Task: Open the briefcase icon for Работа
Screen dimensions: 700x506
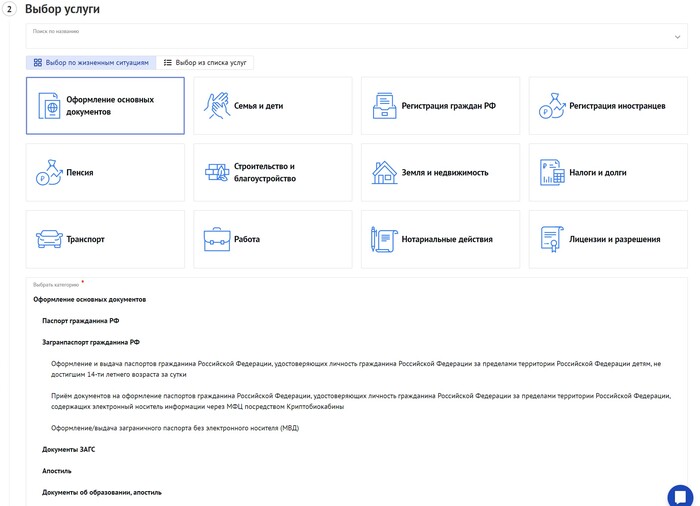Action: point(217,239)
